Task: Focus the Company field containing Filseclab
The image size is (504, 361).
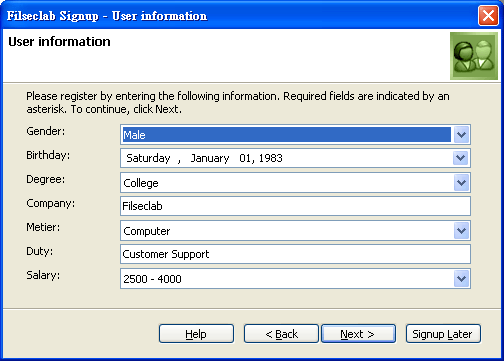Action: tap(295, 206)
